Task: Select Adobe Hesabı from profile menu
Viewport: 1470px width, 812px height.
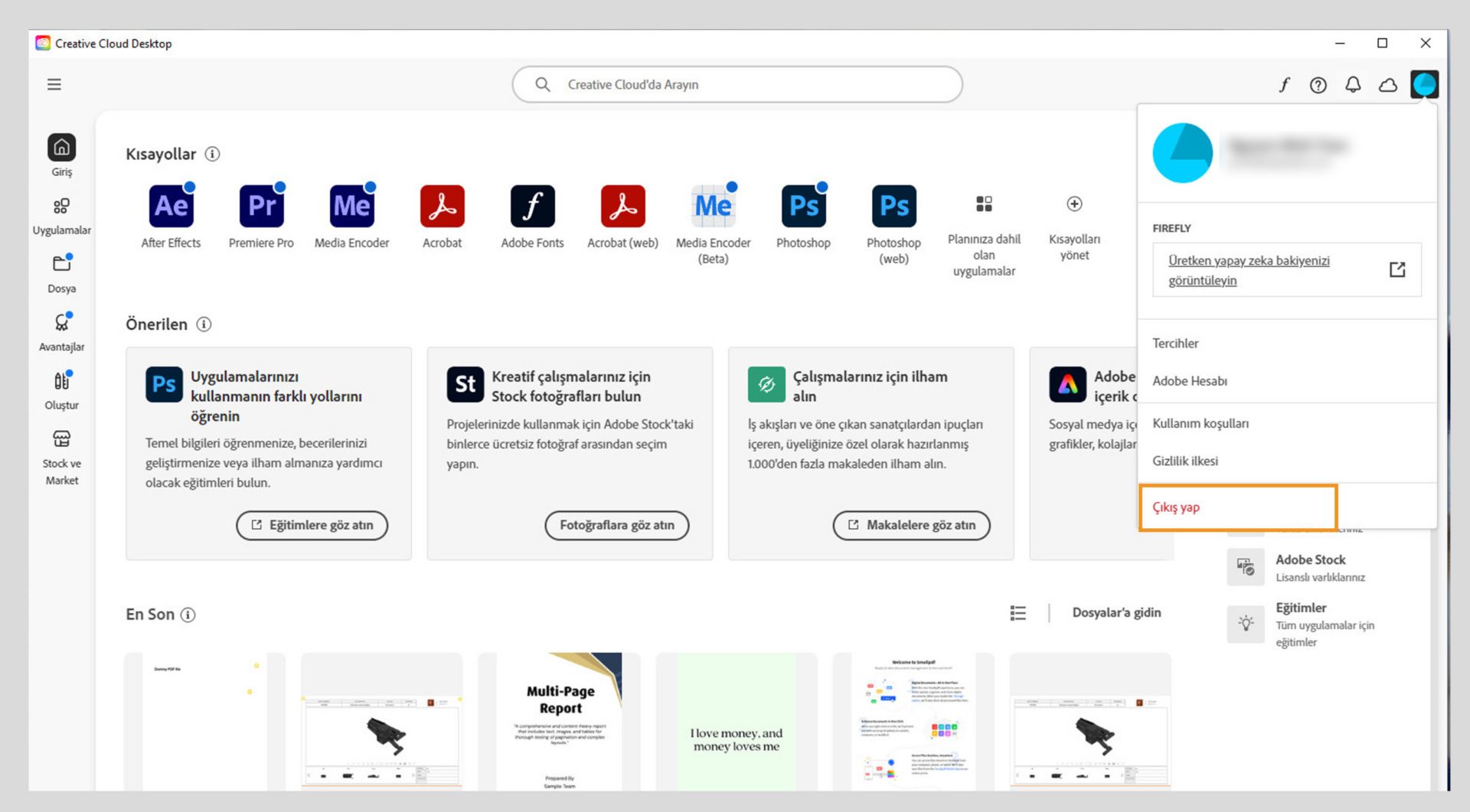Action: [x=1190, y=381]
